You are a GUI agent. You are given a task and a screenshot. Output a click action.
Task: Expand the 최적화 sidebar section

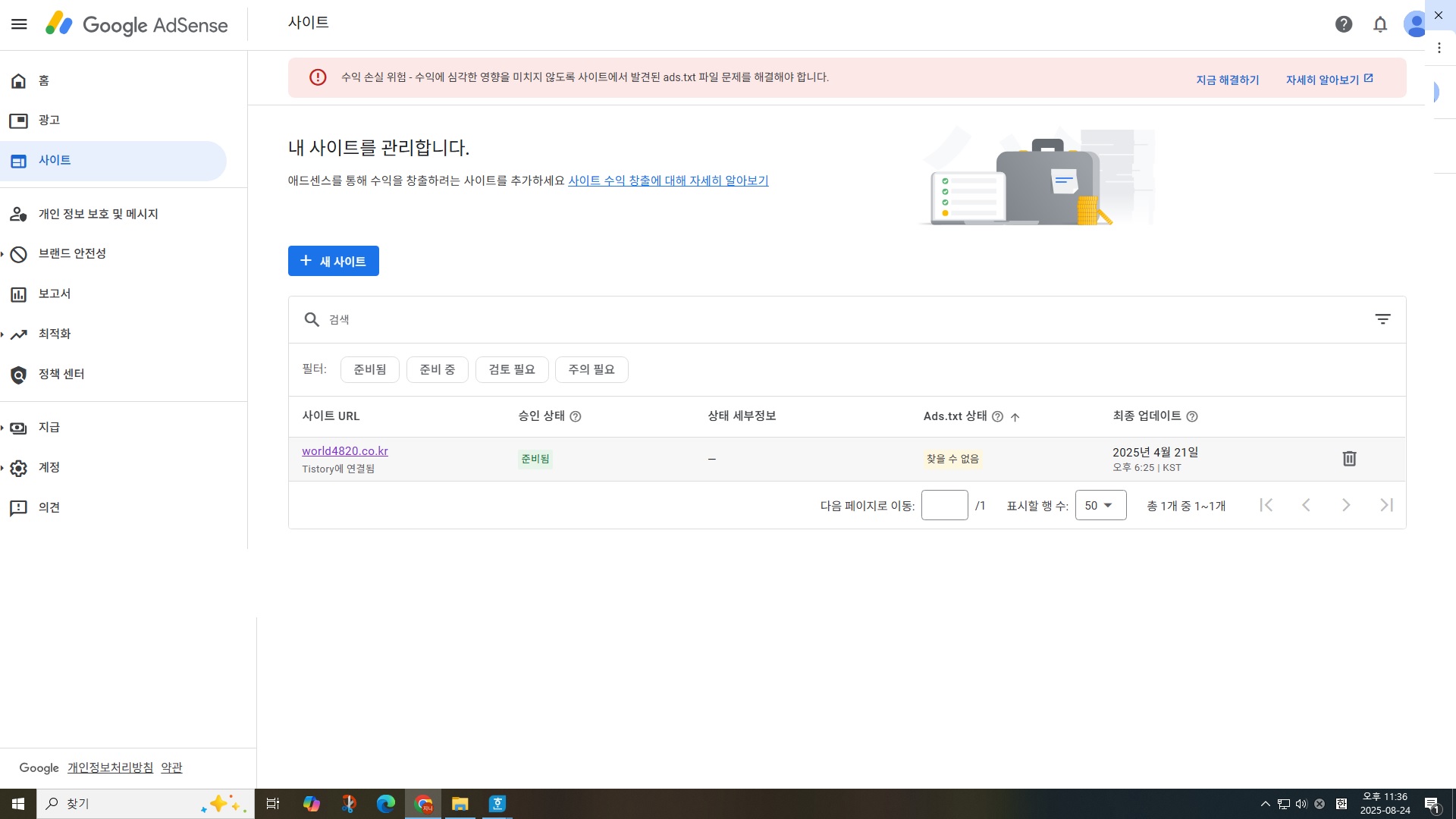55,334
